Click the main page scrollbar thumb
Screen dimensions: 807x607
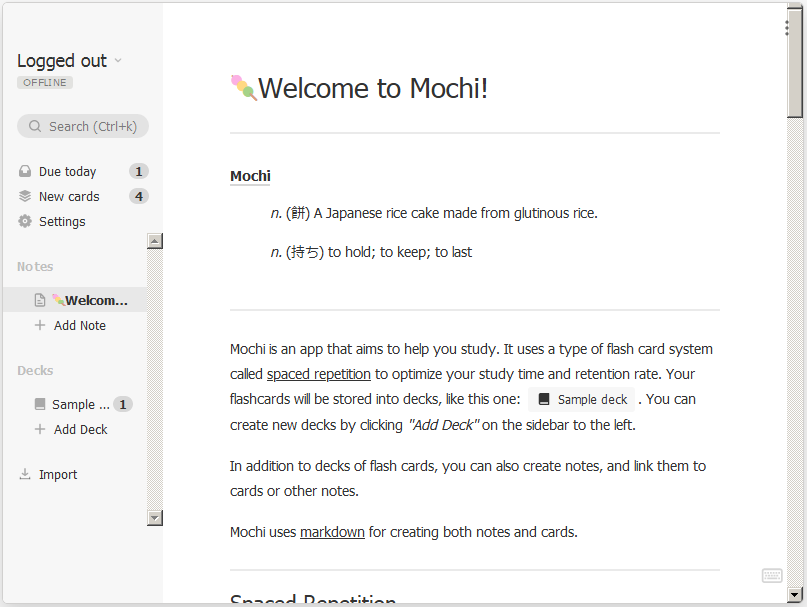tap(795, 64)
